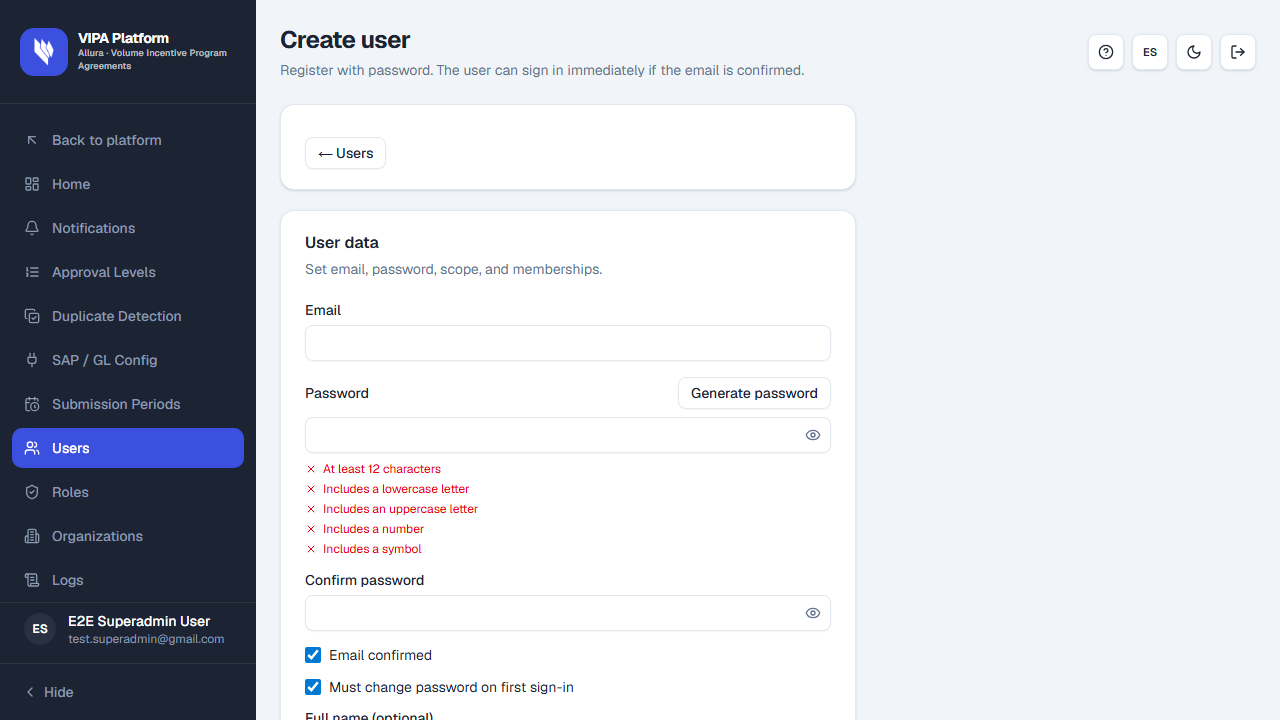Show password using the eye icon
The image size is (1280, 720).
(813, 435)
